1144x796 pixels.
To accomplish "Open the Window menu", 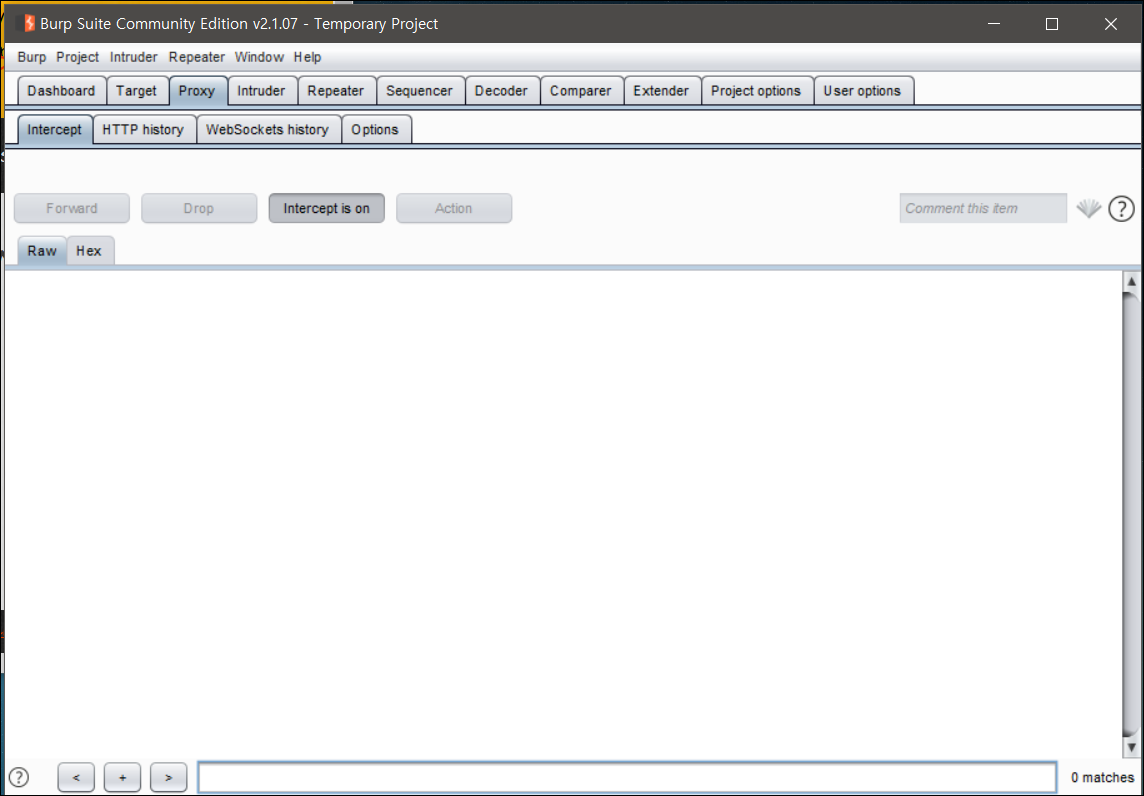I will (x=259, y=57).
